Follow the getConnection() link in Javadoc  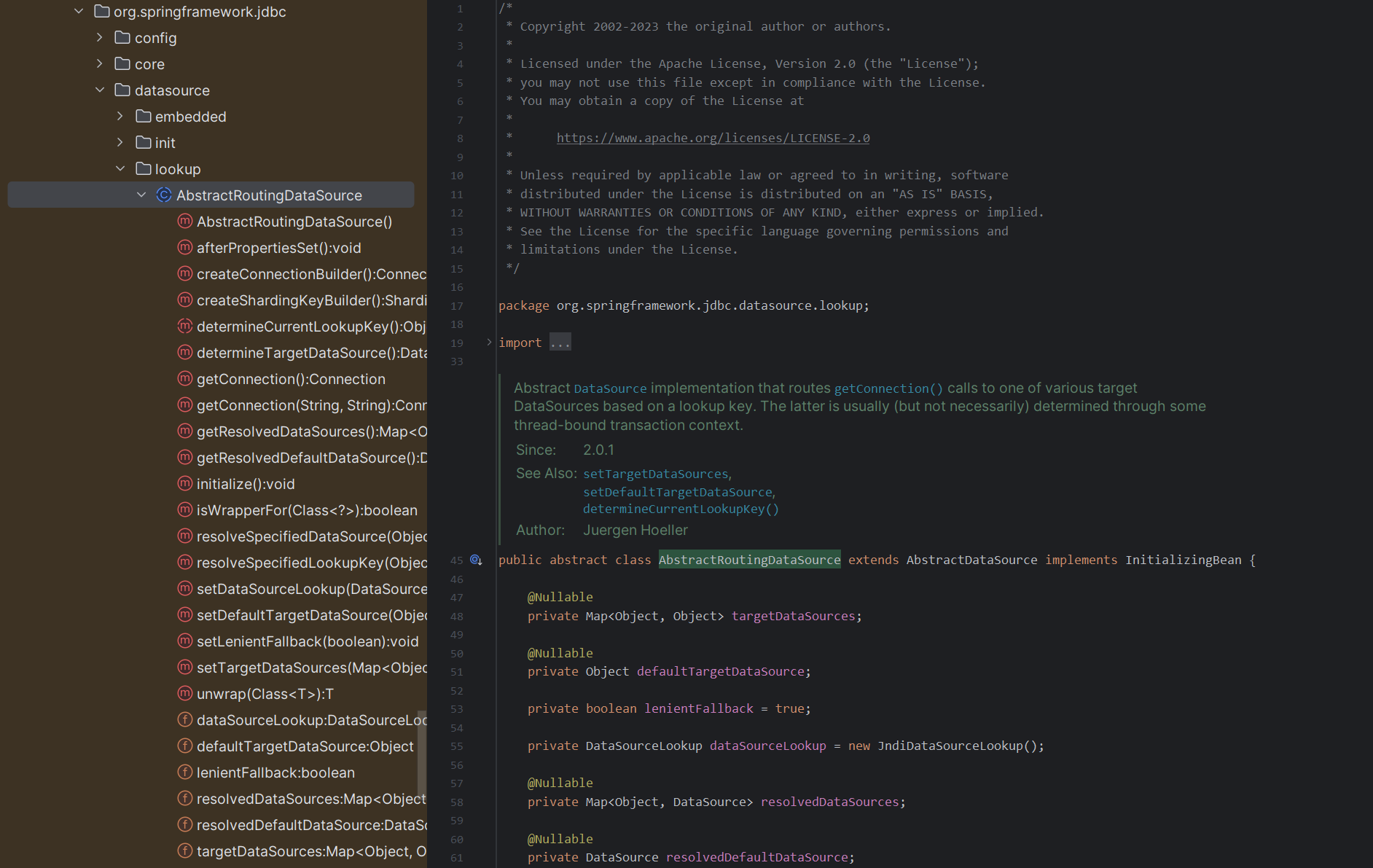(x=888, y=388)
